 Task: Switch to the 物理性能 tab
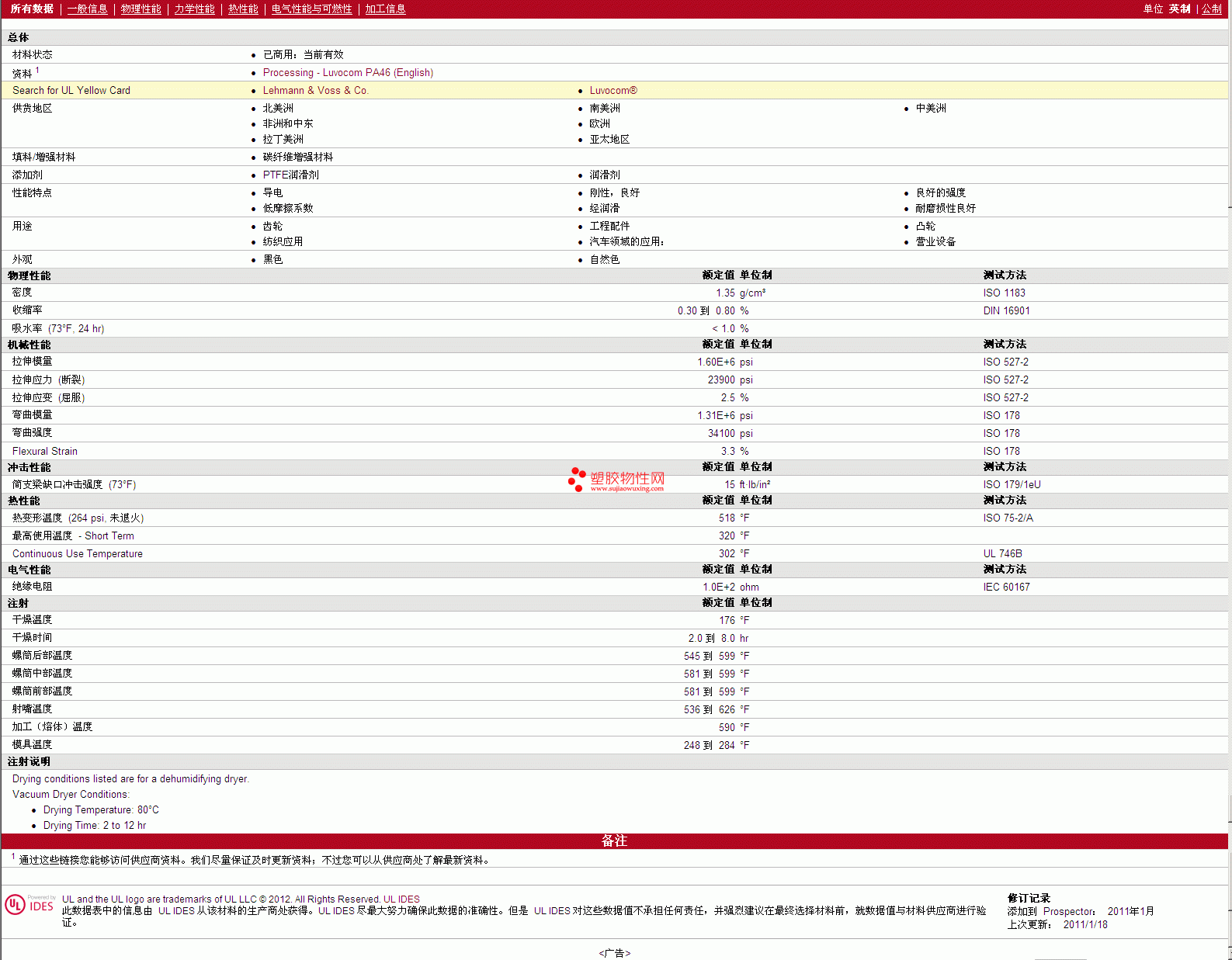pyautogui.click(x=141, y=9)
